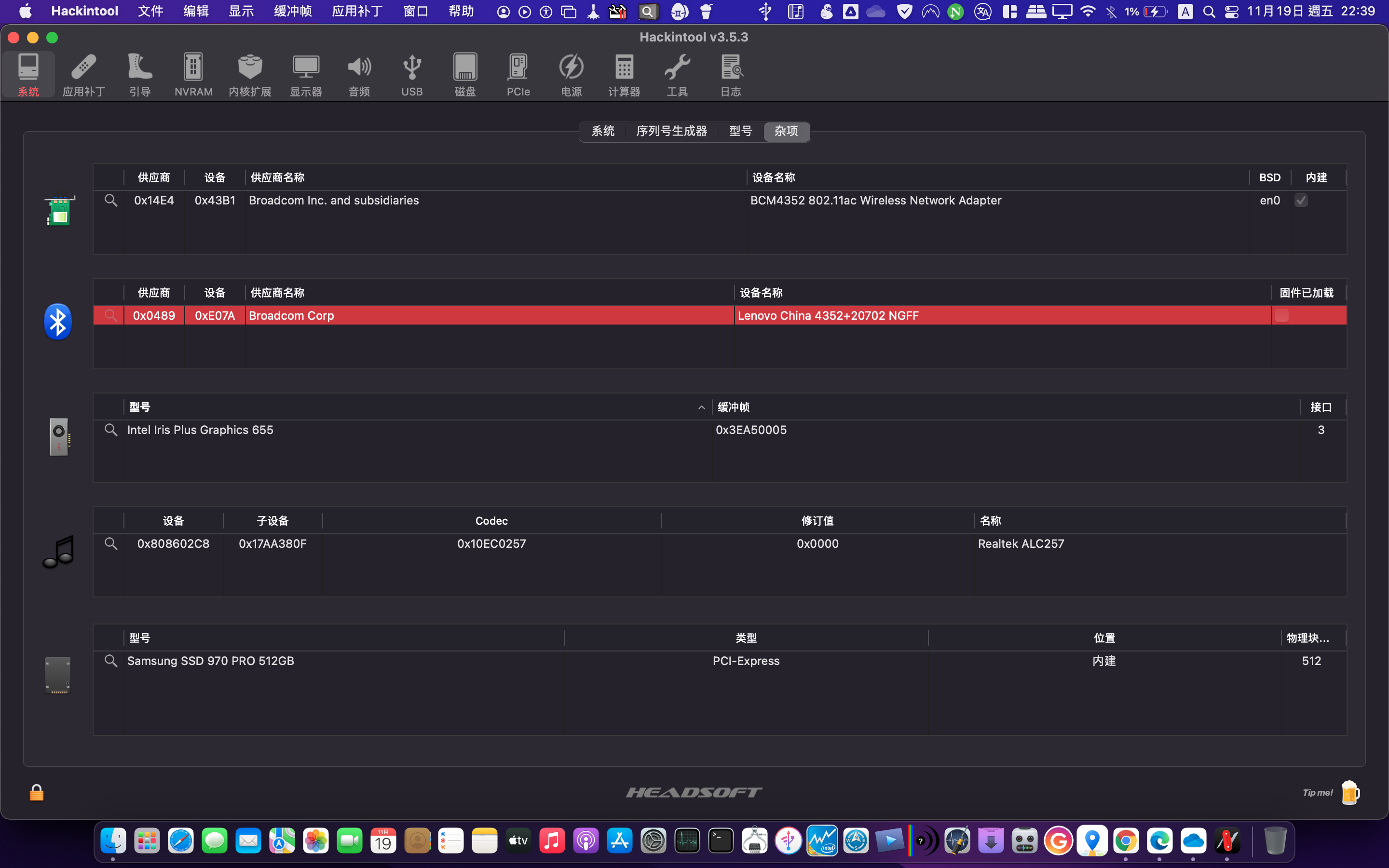Toggle the en0 内建 checkbox
This screenshot has height=868, width=1389.
(x=1301, y=200)
